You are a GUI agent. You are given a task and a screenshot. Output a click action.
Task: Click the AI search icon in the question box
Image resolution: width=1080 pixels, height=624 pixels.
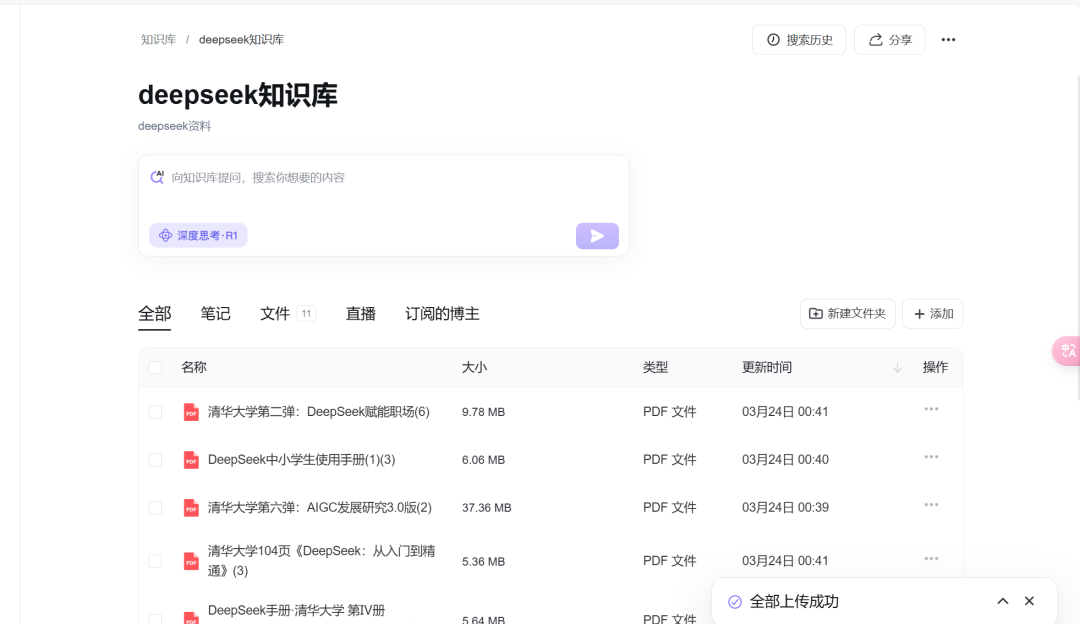(x=157, y=177)
